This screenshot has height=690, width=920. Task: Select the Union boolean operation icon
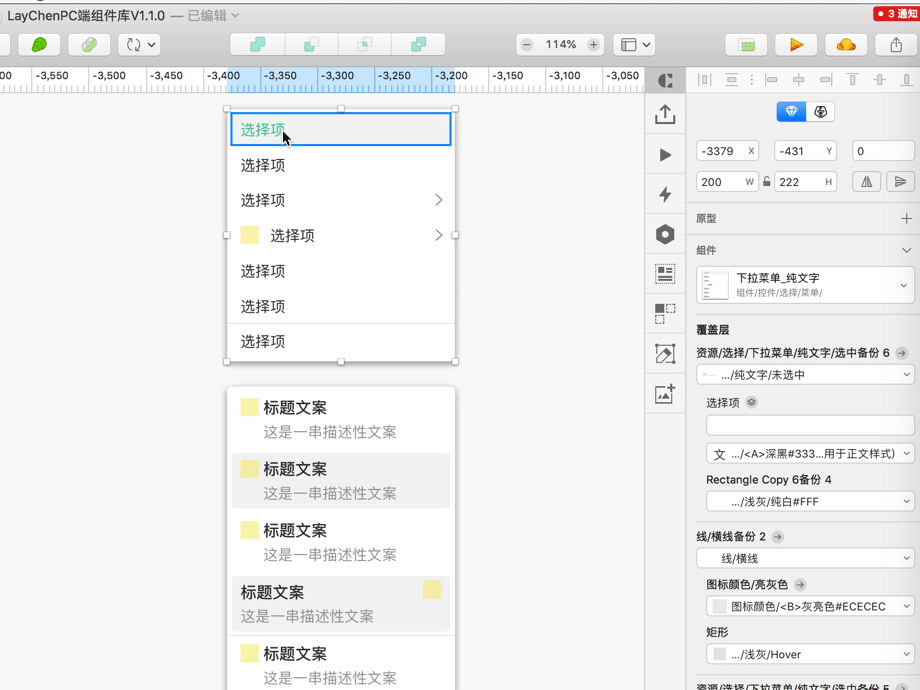256,44
